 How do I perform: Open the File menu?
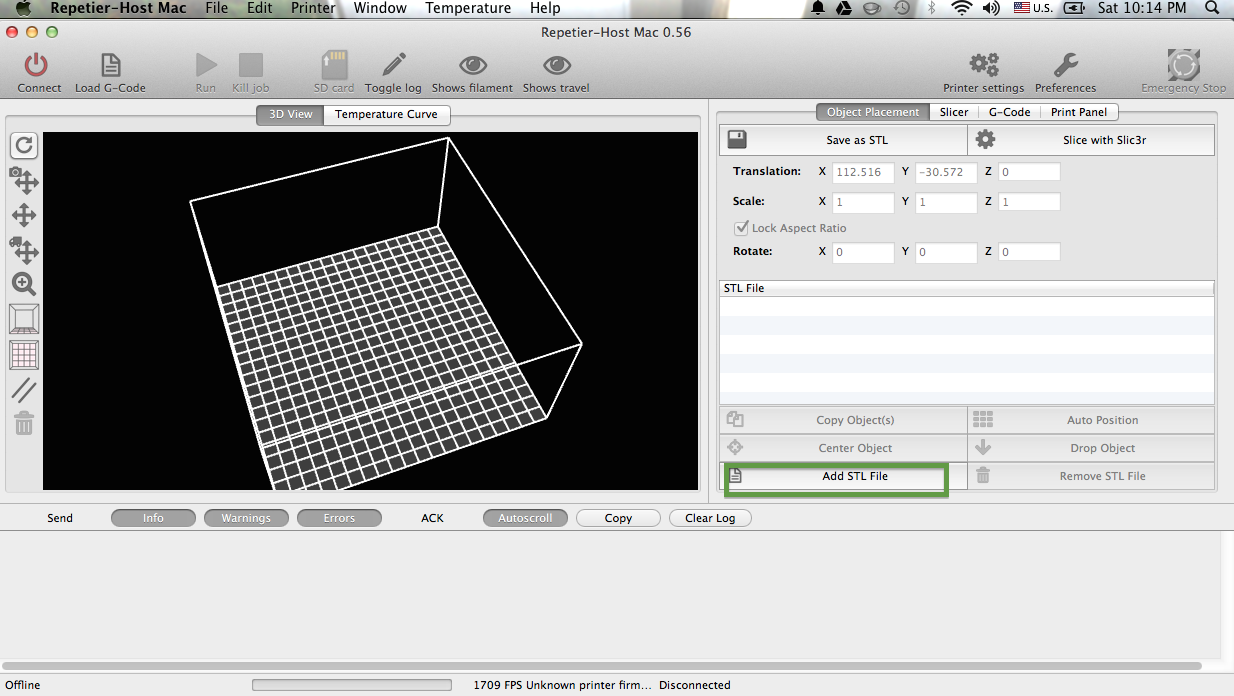click(x=216, y=8)
